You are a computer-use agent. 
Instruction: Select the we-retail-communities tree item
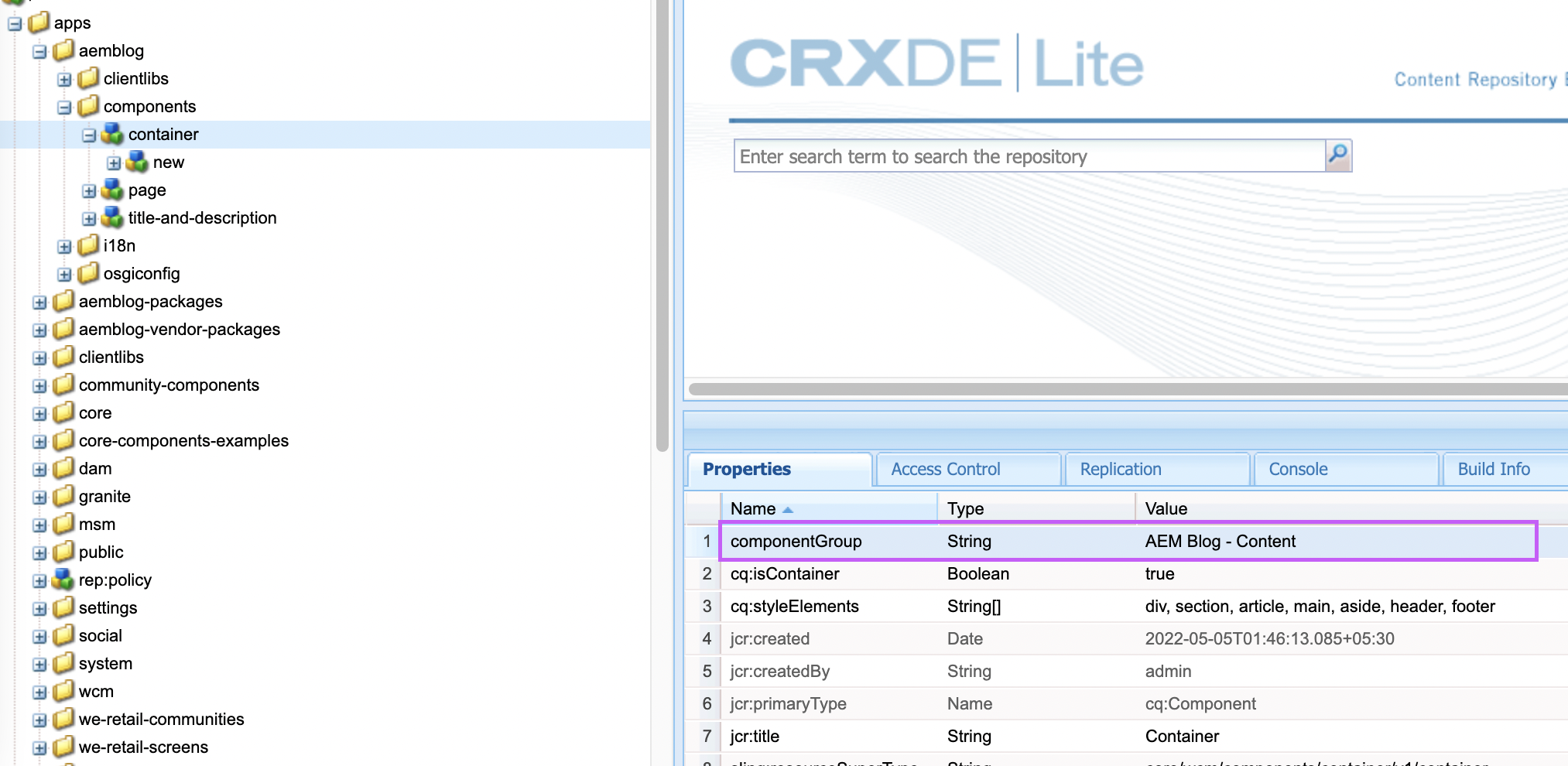pos(161,719)
